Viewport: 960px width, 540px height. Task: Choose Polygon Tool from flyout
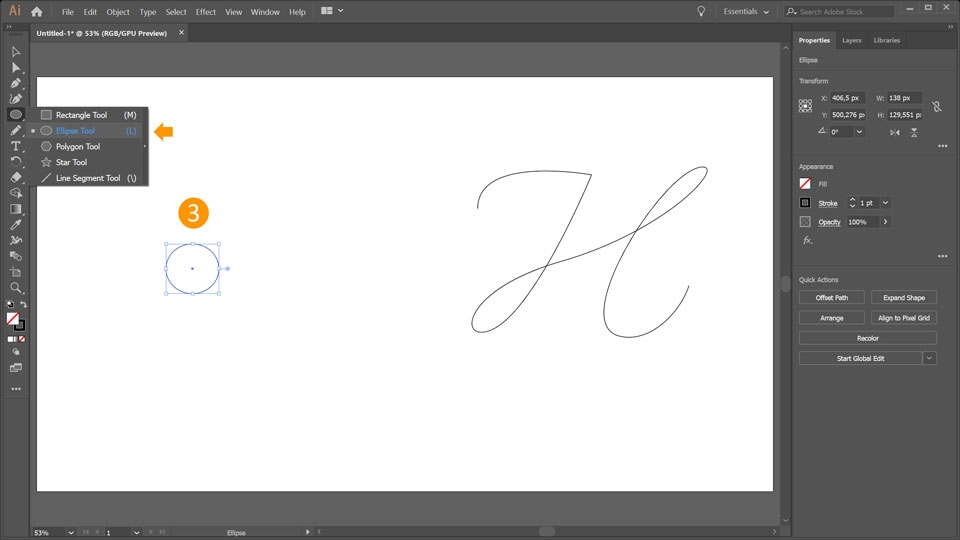coord(88,146)
